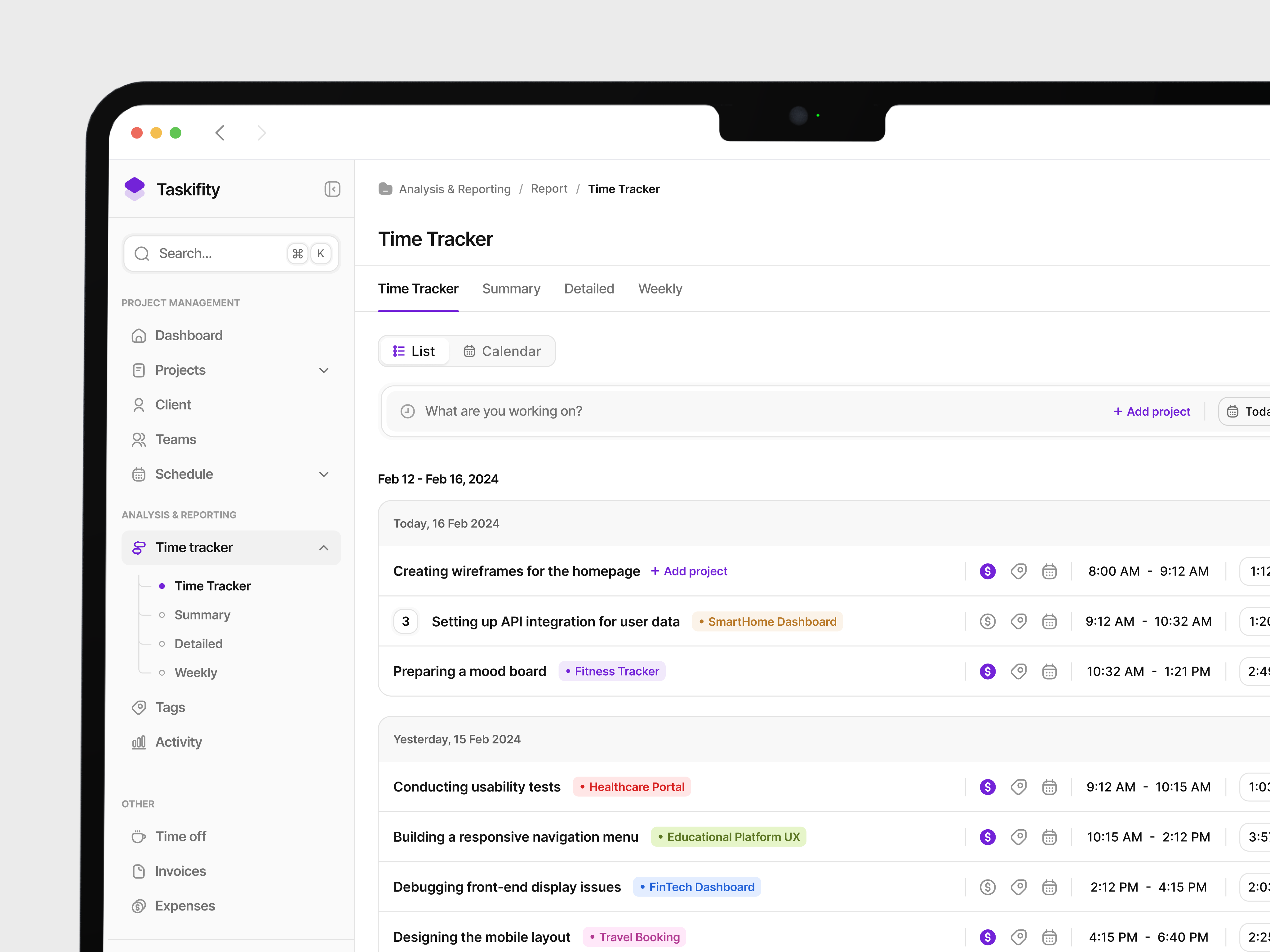Open tag icon for Designing the mobile layout row
1270x952 pixels.
pyautogui.click(x=1019, y=937)
